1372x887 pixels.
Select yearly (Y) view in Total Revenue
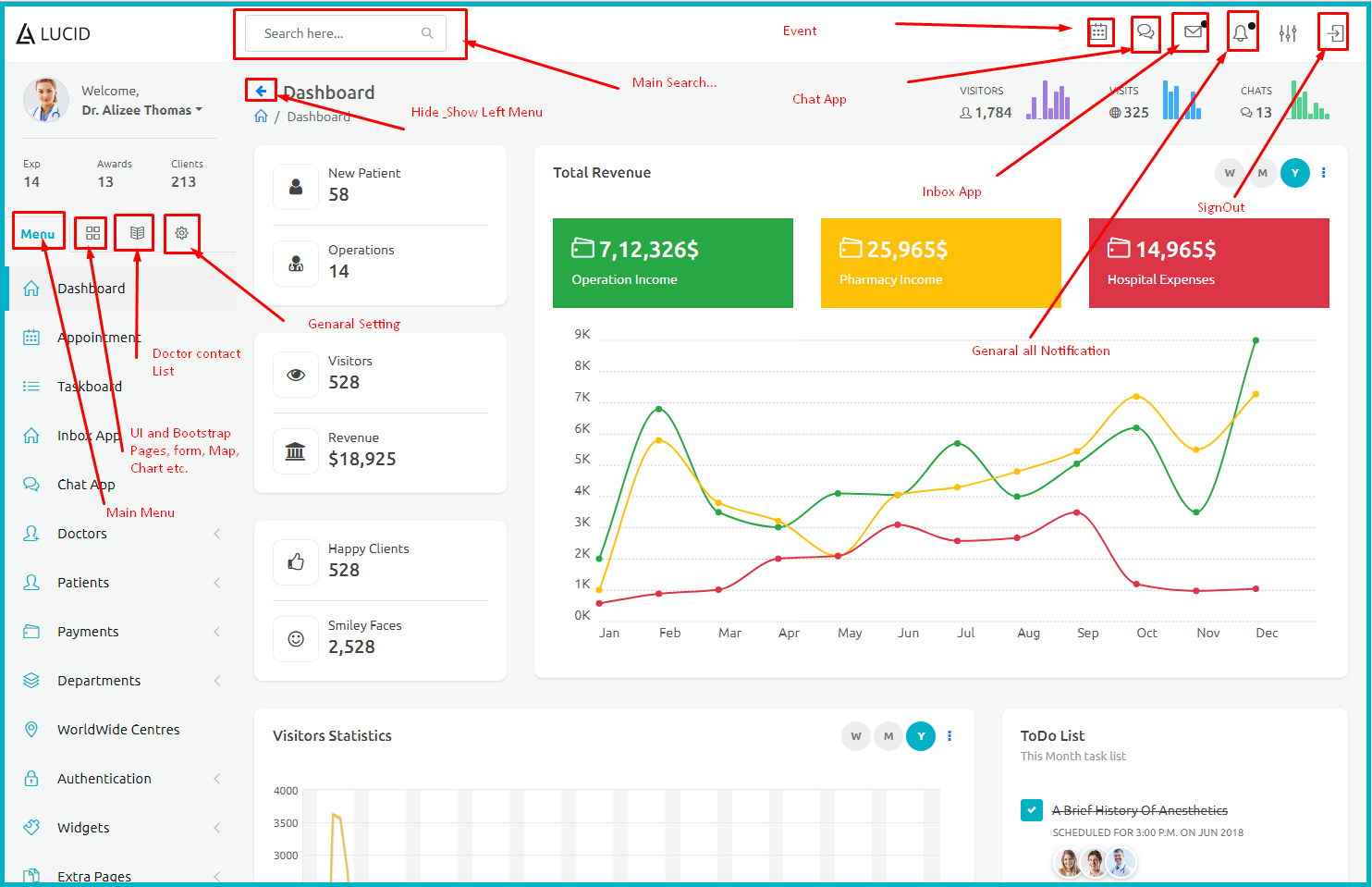click(1295, 173)
